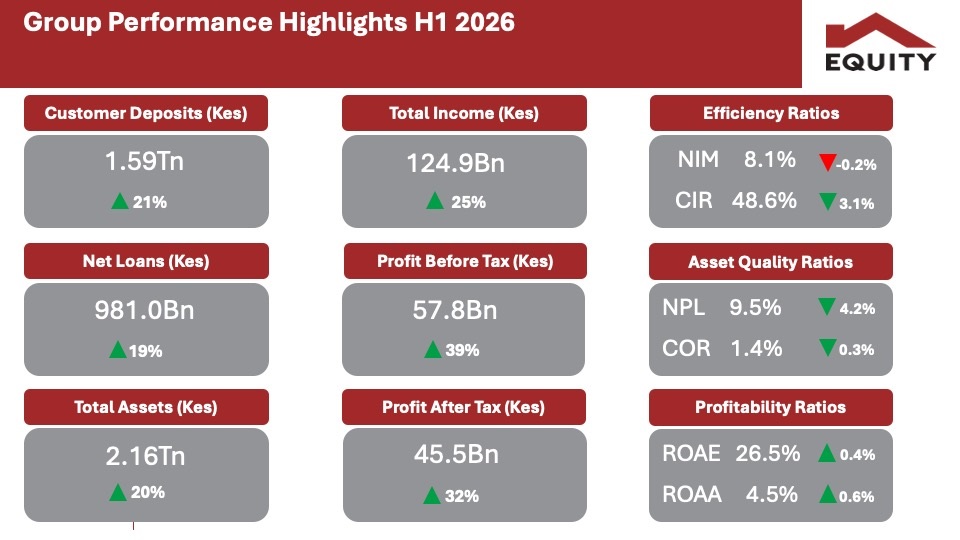Click the 2.16Tn total assets figure
This screenshot has height=540, width=960.
[145, 456]
